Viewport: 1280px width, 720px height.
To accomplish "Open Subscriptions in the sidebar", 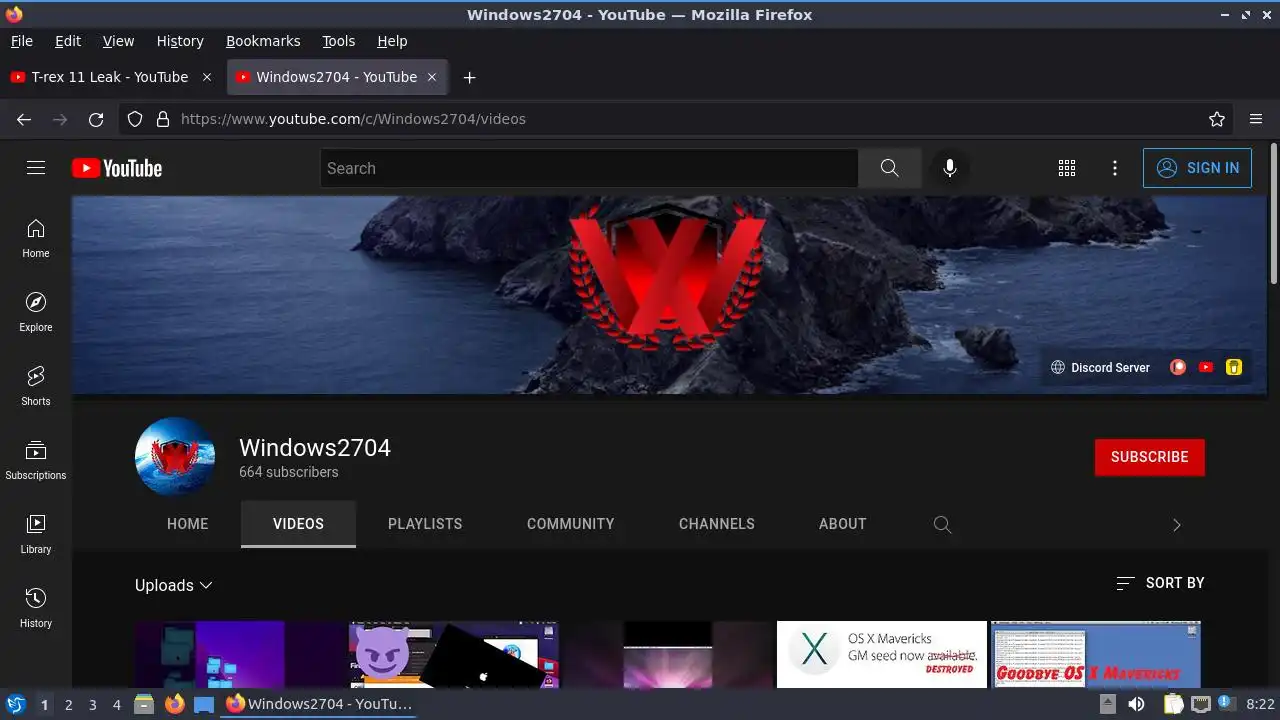I will (36, 461).
